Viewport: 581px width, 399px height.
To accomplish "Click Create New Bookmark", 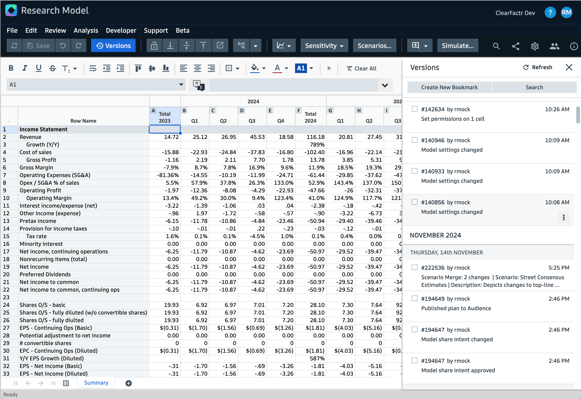I will coord(449,87).
